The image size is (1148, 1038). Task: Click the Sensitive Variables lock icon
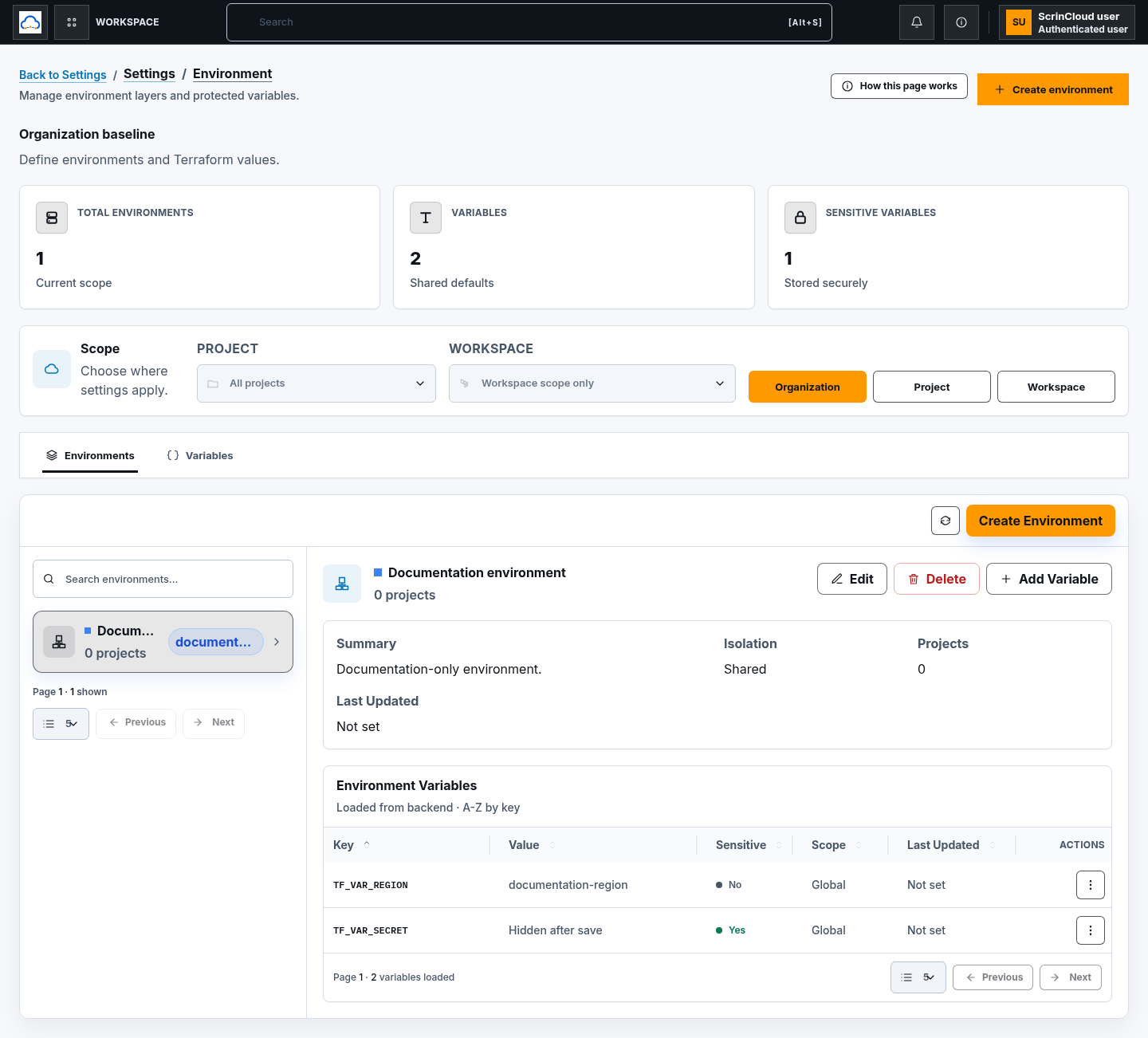tap(800, 218)
